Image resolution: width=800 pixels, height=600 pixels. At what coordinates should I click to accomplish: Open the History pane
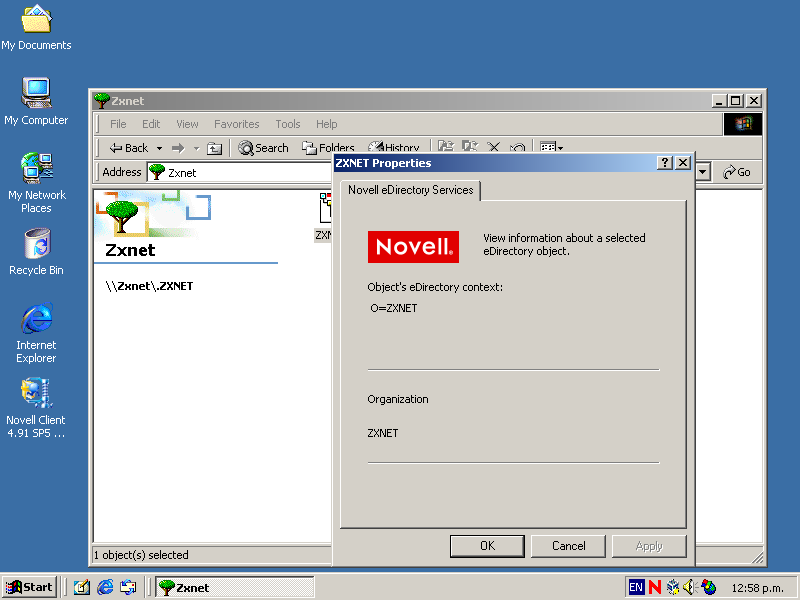pyautogui.click(x=393, y=147)
